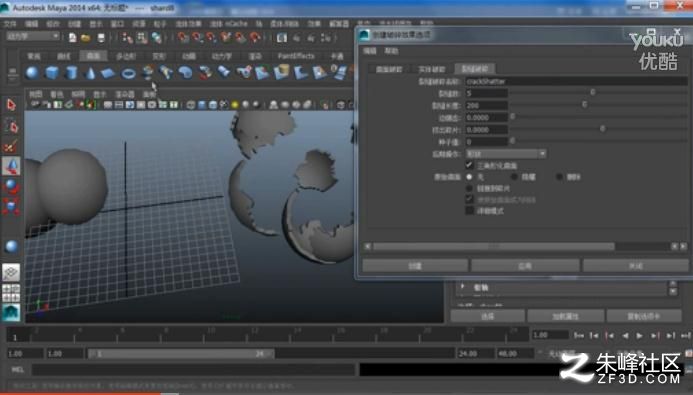
Task: Open the PaintEffects shelf tab
Action: tap(296, 56)
